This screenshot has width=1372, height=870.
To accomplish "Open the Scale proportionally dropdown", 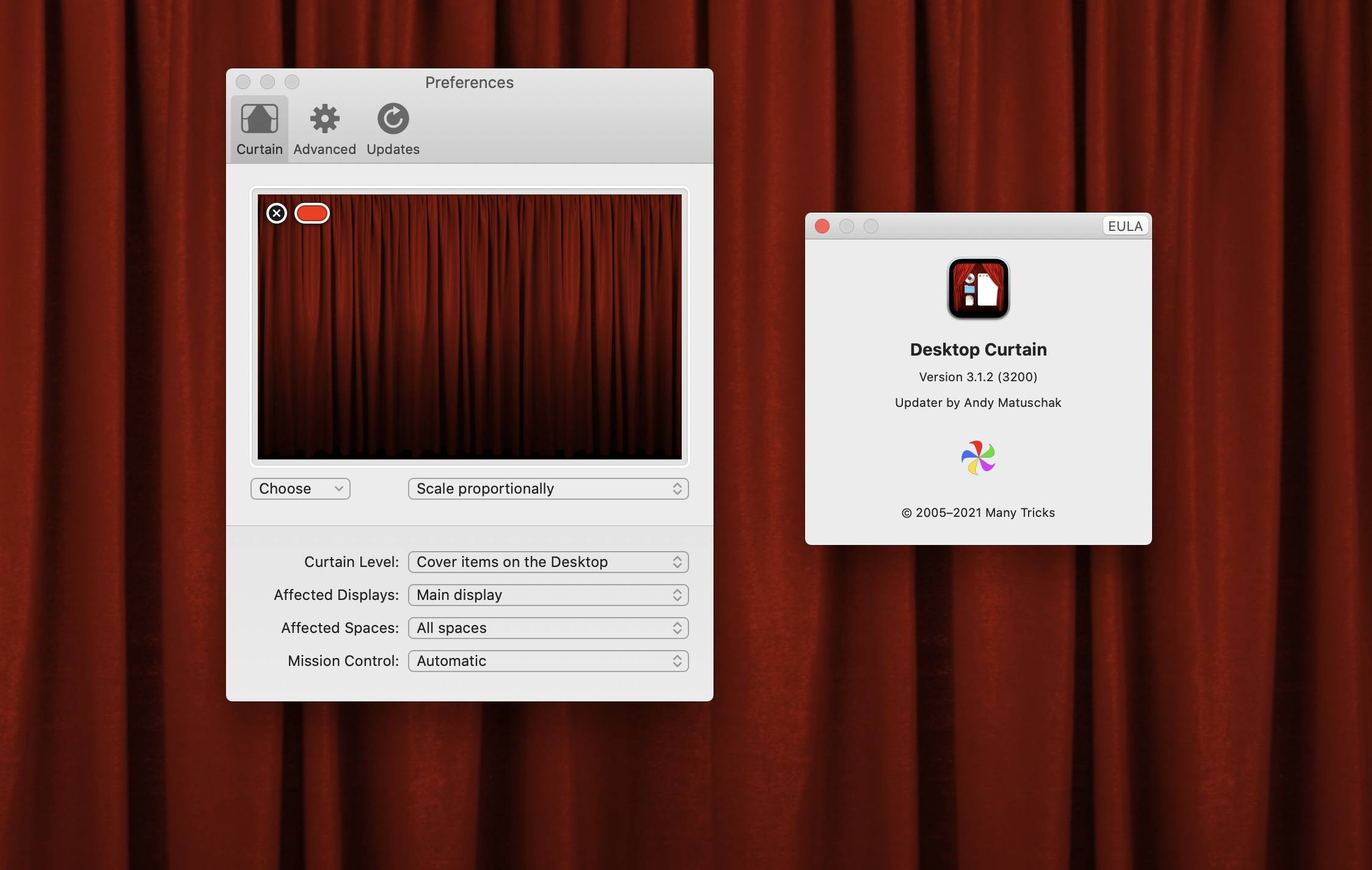I will click(548, 489).
